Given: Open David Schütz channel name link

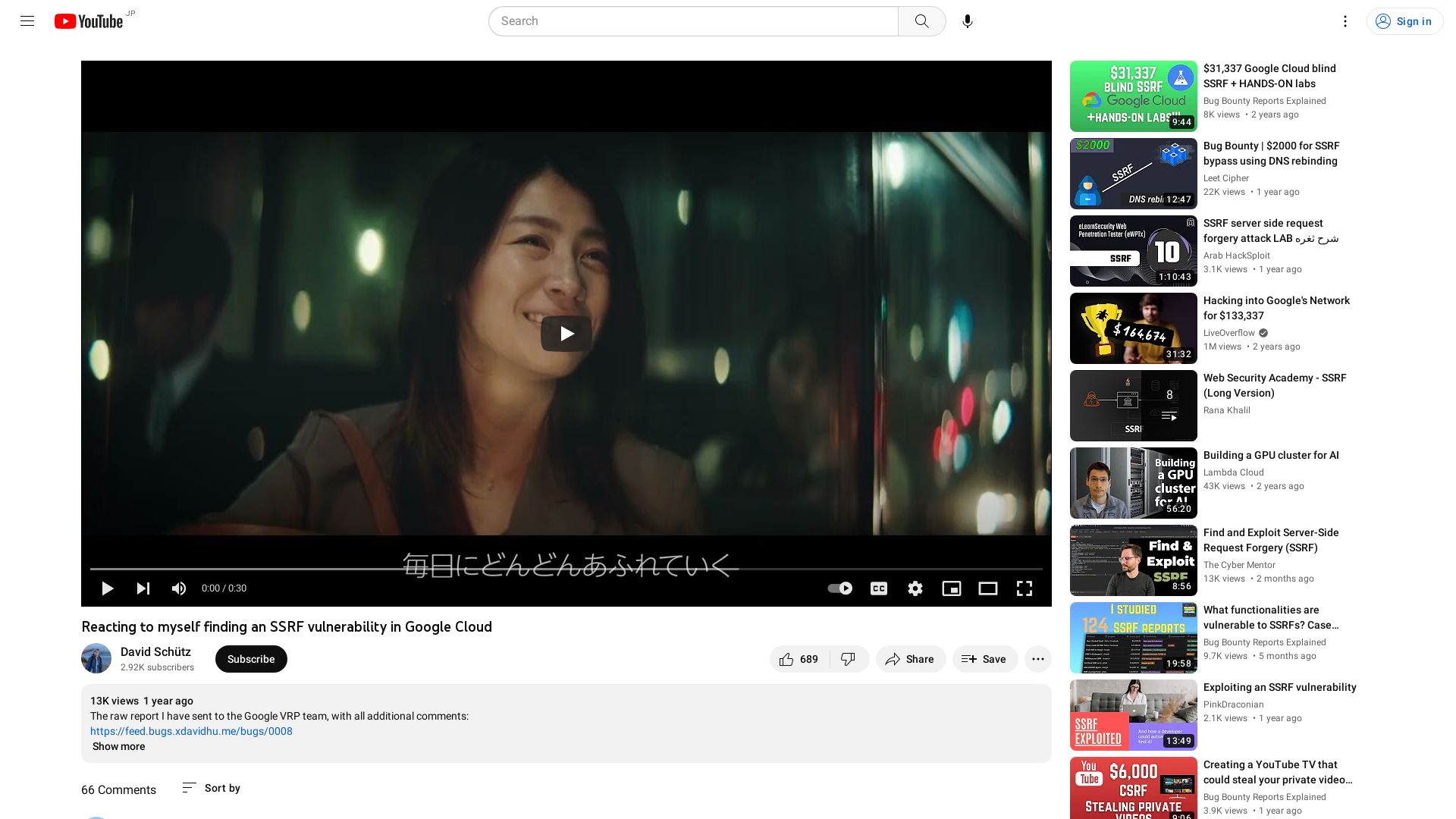Looking at the screenshot, I should [155, 651].
